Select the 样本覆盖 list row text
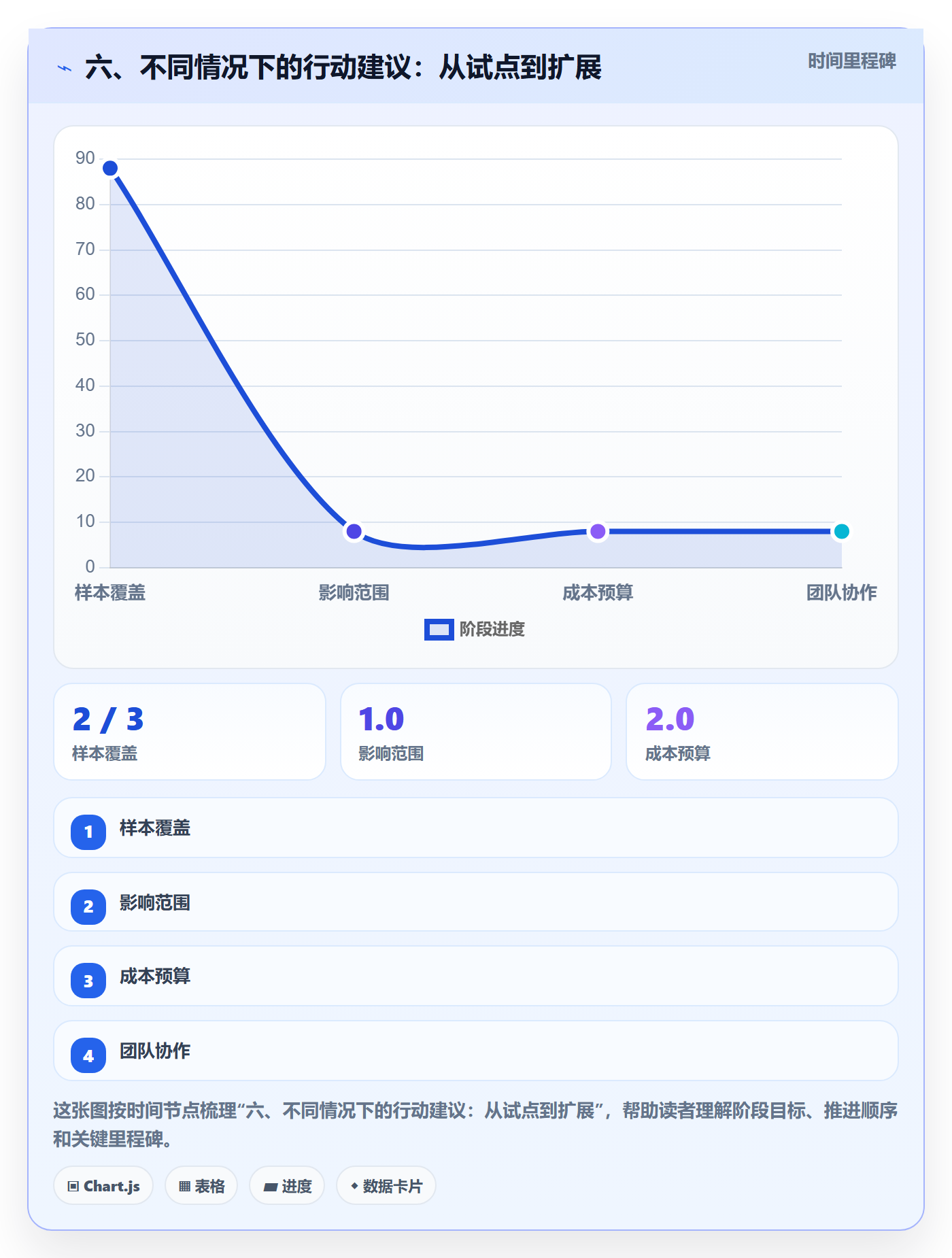The image size is (952, 1258). pos(155,828)
